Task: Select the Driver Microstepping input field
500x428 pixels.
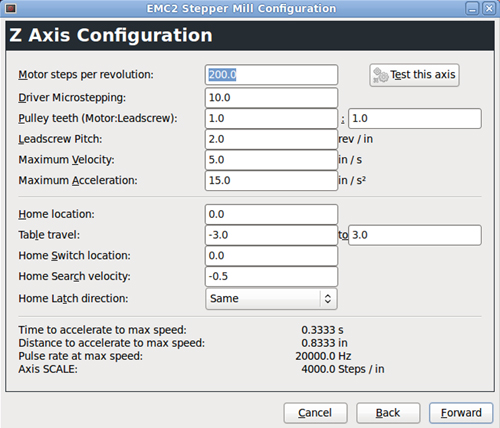Action: [271, 98]
